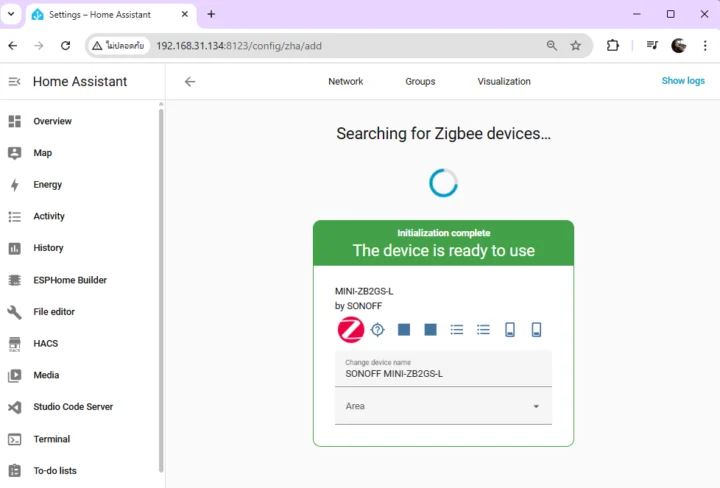Click the address bar URL
720x488 pixels.
tap(239, 46)
